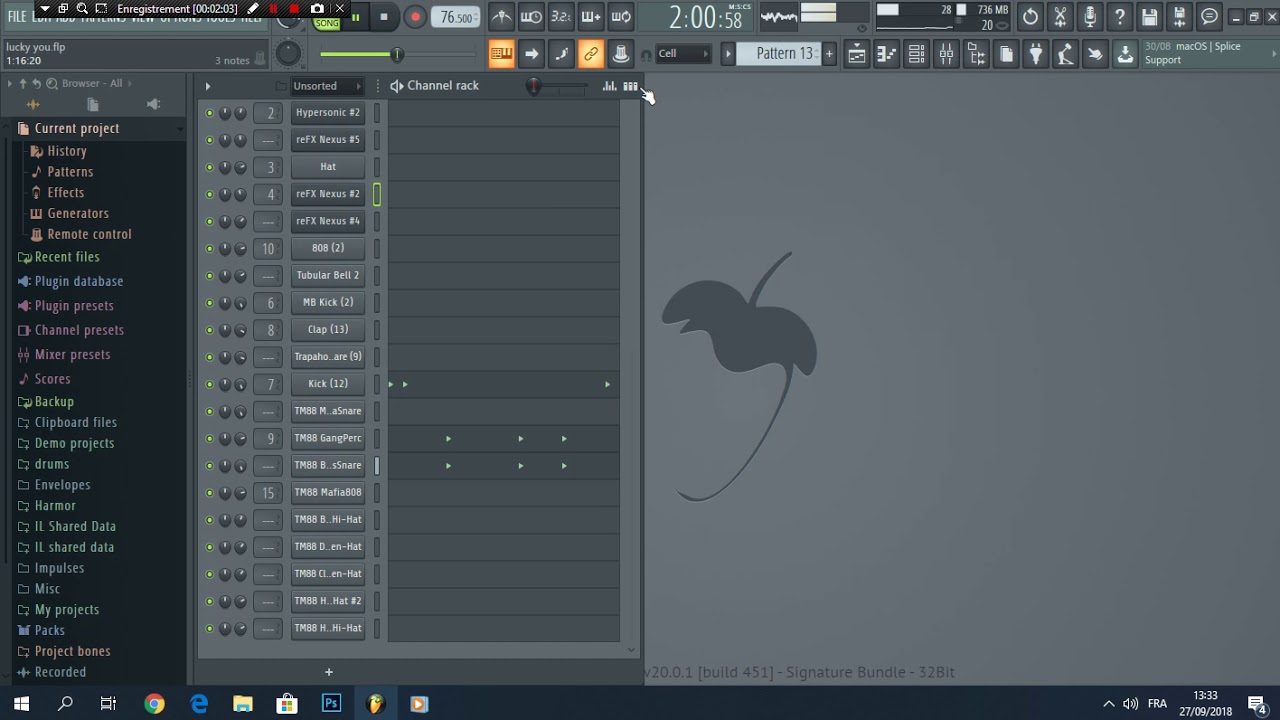1280x720 pixels.
Task: Mute the 808 (2) channel LED
Action: click(209, 248)
